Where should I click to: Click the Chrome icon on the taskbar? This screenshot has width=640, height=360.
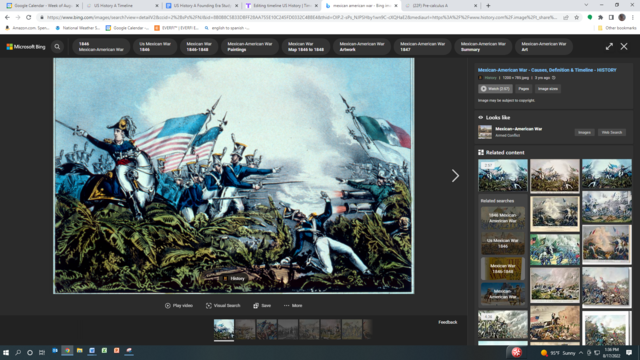(x=67, y=351)
